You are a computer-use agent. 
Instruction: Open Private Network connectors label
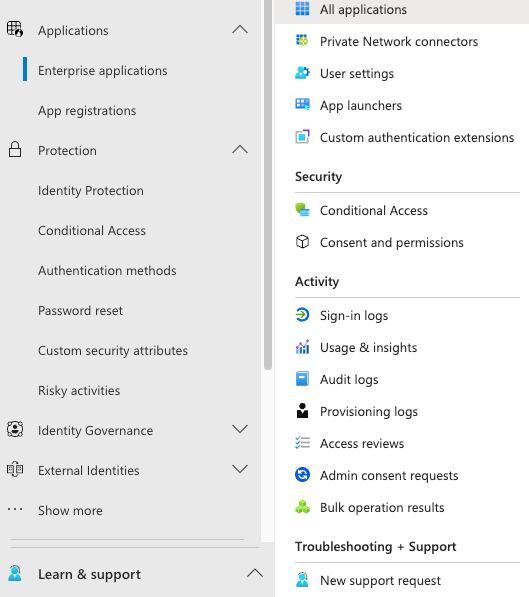click(x=399, y=41)
